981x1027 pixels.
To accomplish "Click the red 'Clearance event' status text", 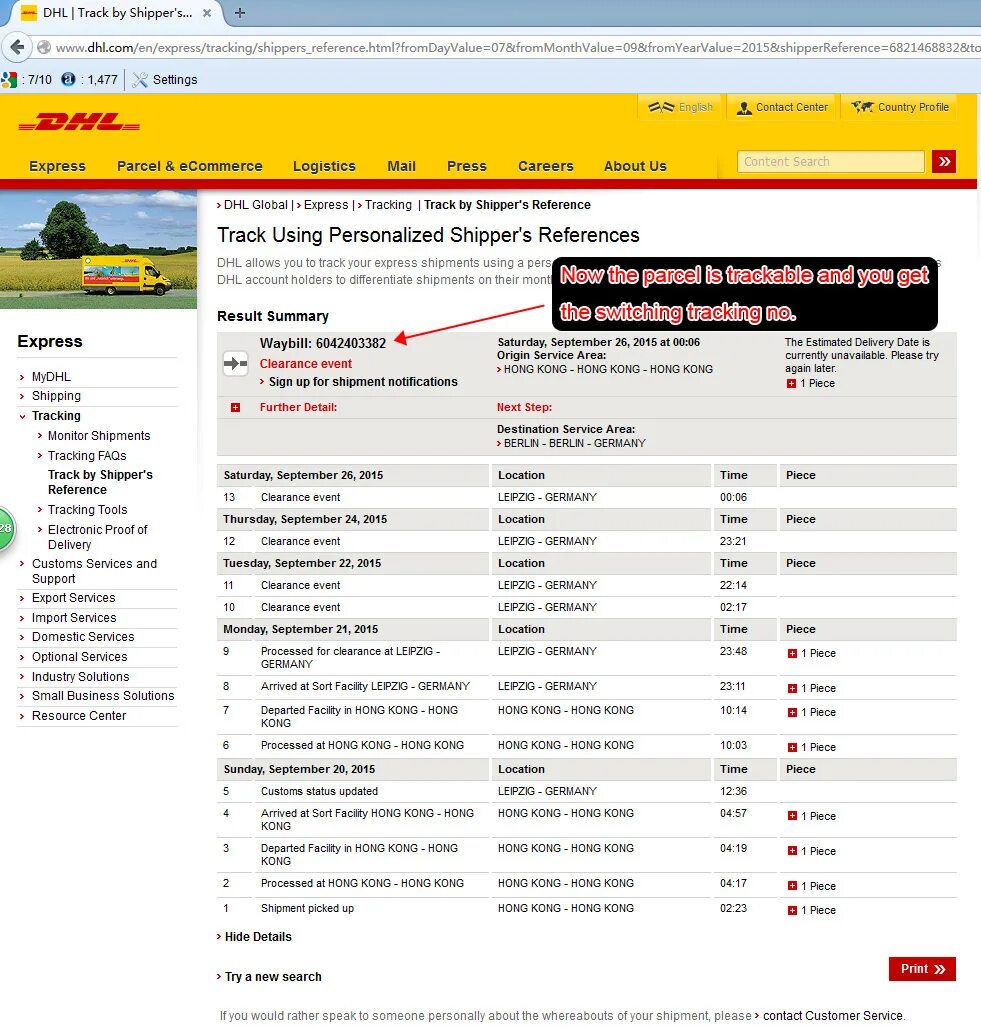I will pos(306,364).
